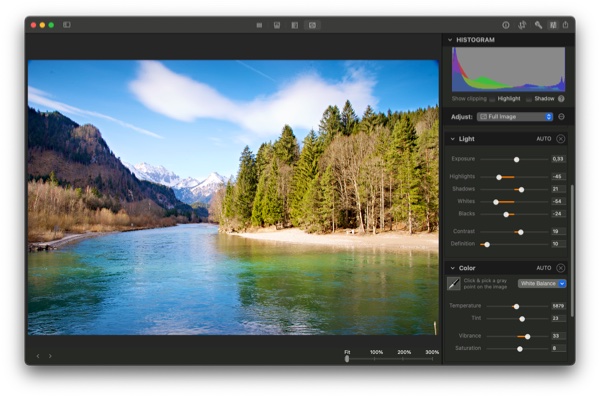Toggle the sidebar icon in the title bar
This screenshot has width=600, height=398.
tap(67, 25)
